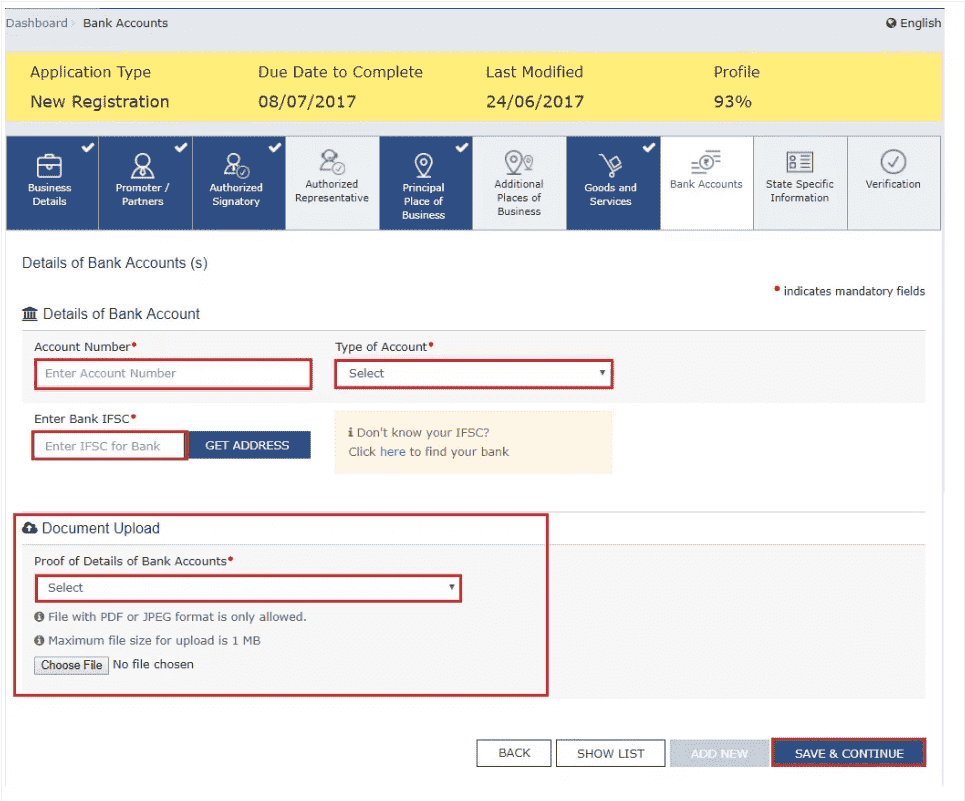The image size is (965, 801).
Task: Open the Goods and Services tab
Action: pyautogui.click(x=614, y=183)
